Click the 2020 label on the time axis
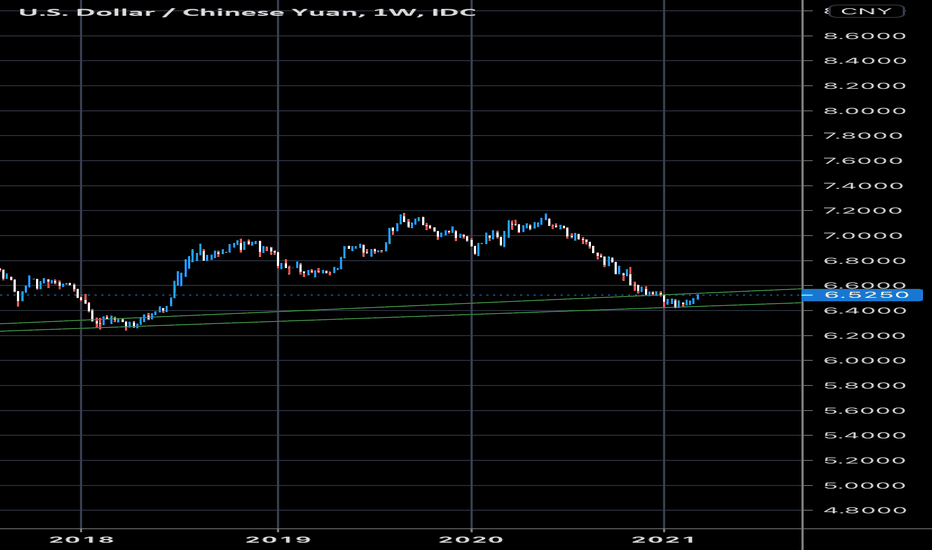 coord(471,540)
